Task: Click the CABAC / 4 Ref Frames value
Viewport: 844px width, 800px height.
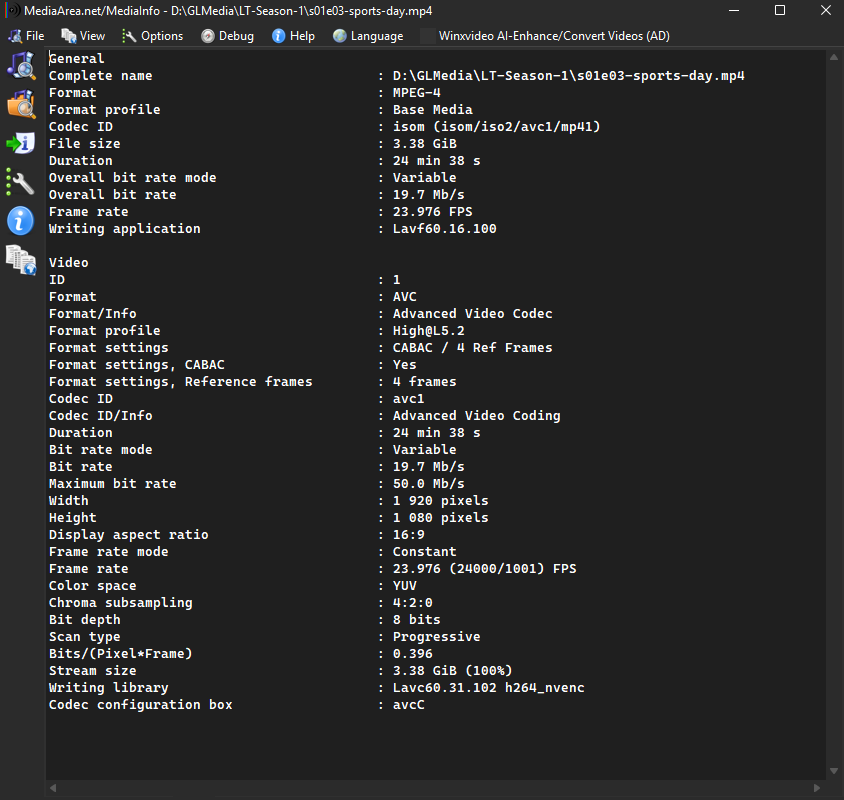Action: pos(473,348)
